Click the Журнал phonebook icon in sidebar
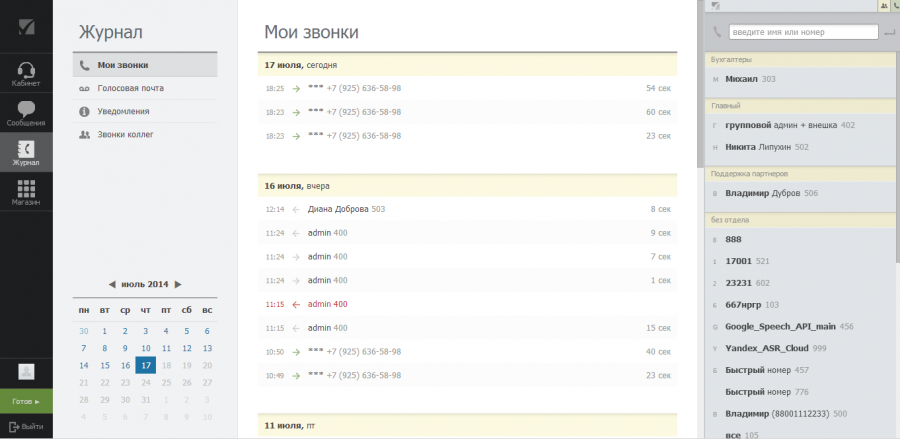Viewport: 900px width, 439px height. [x=26, y=149]
